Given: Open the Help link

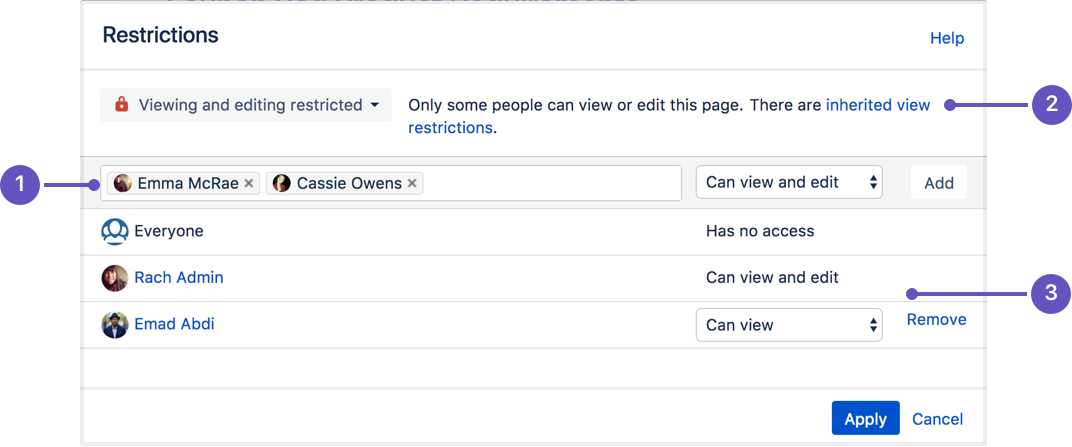Looking at the screenshot, I should tap(947, 38).
